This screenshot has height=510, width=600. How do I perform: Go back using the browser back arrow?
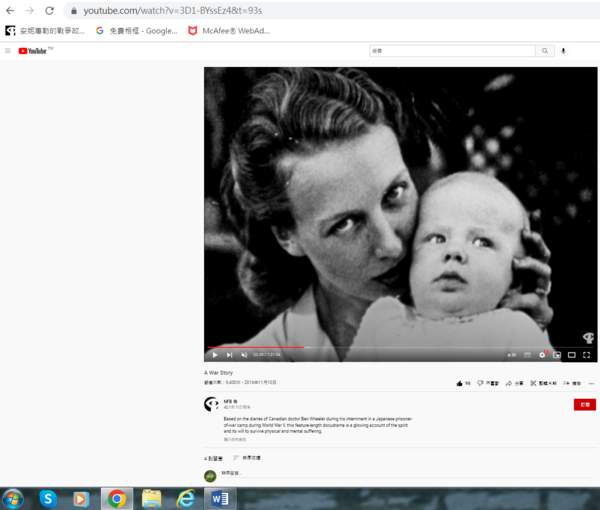(x=10, y=10)
